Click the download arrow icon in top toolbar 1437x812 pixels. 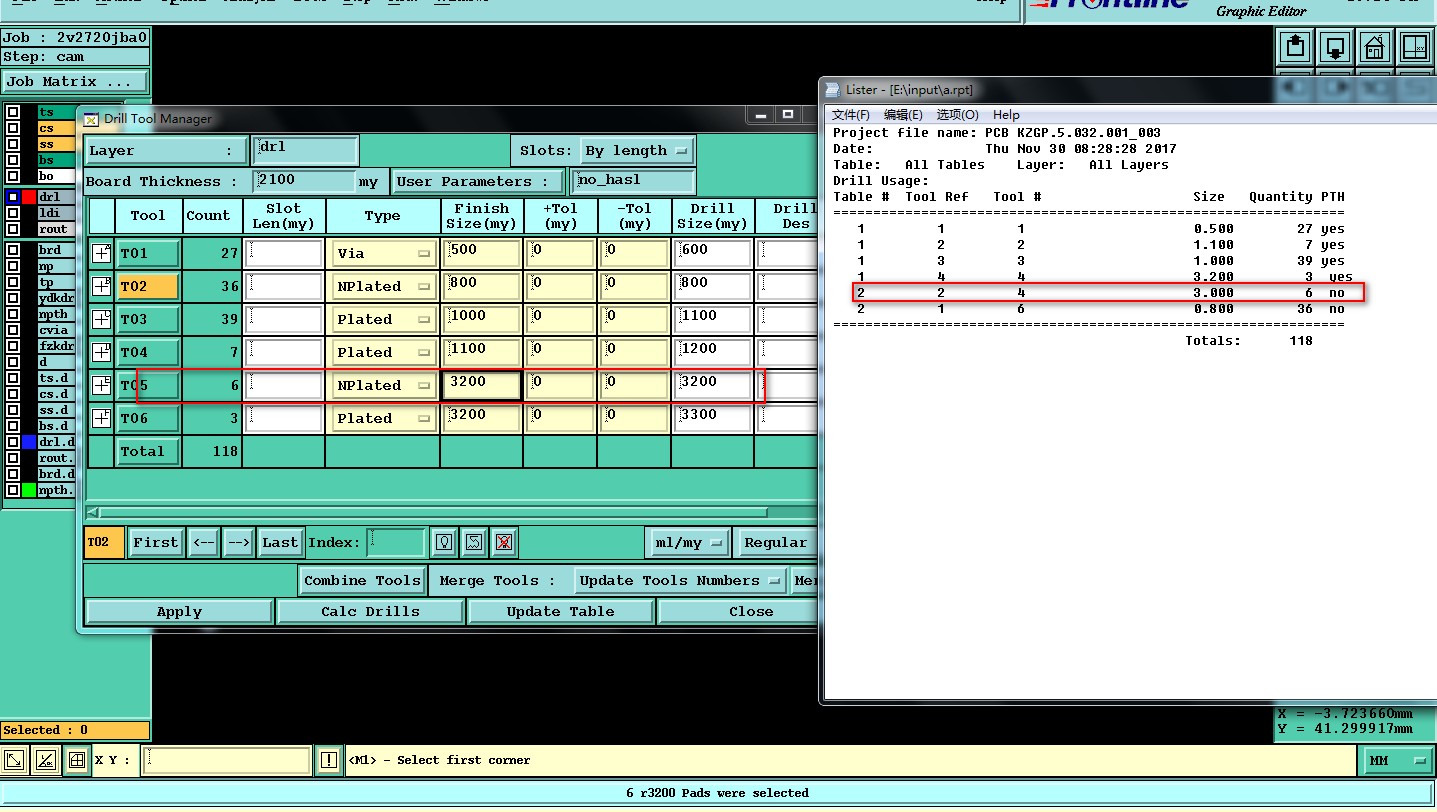[x=1335, y=46]
